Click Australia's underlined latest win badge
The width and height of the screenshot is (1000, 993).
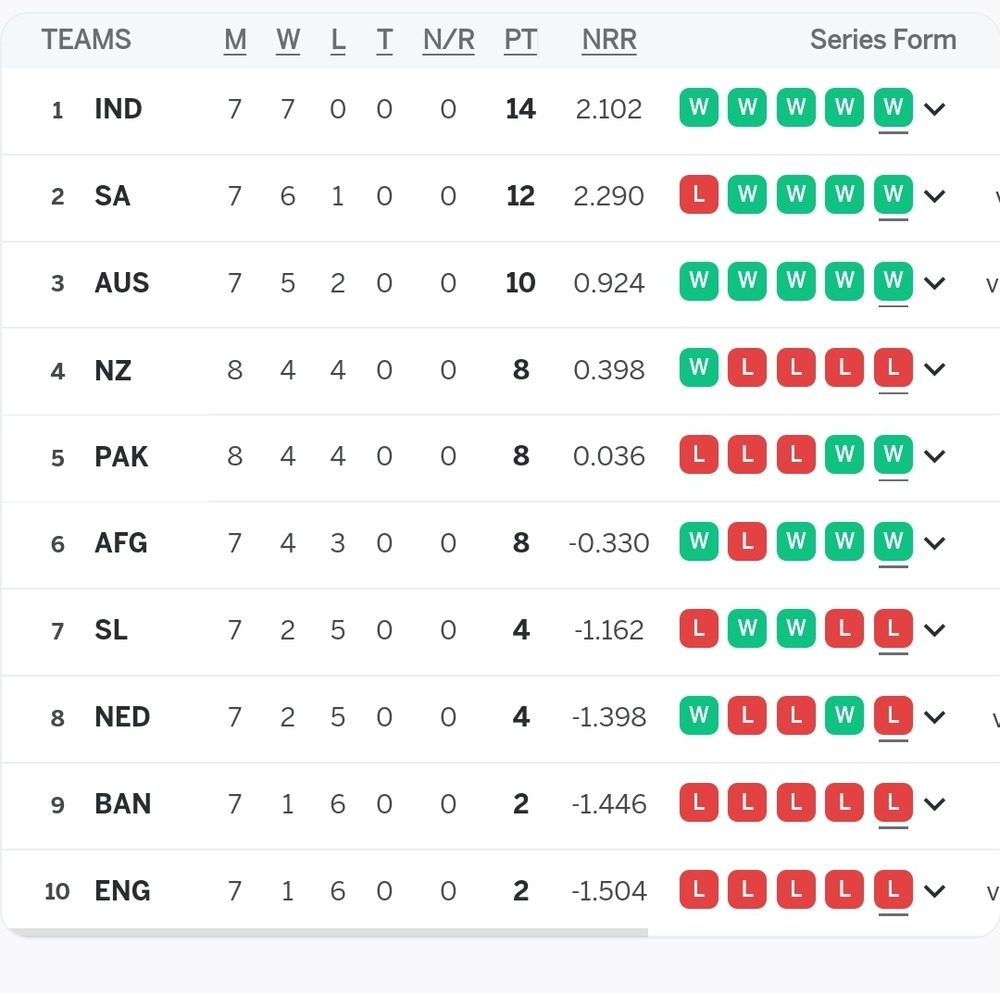(x=893, y=282)
